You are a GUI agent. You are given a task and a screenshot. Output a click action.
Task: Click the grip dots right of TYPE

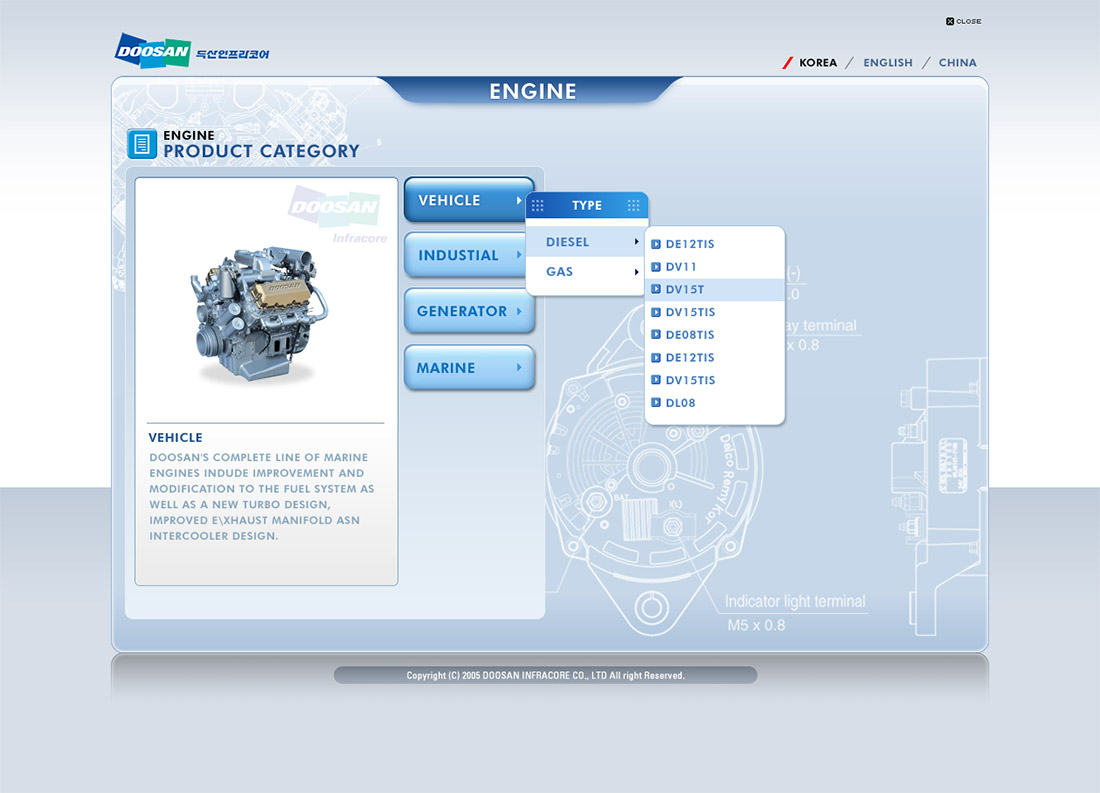(633, 206)
